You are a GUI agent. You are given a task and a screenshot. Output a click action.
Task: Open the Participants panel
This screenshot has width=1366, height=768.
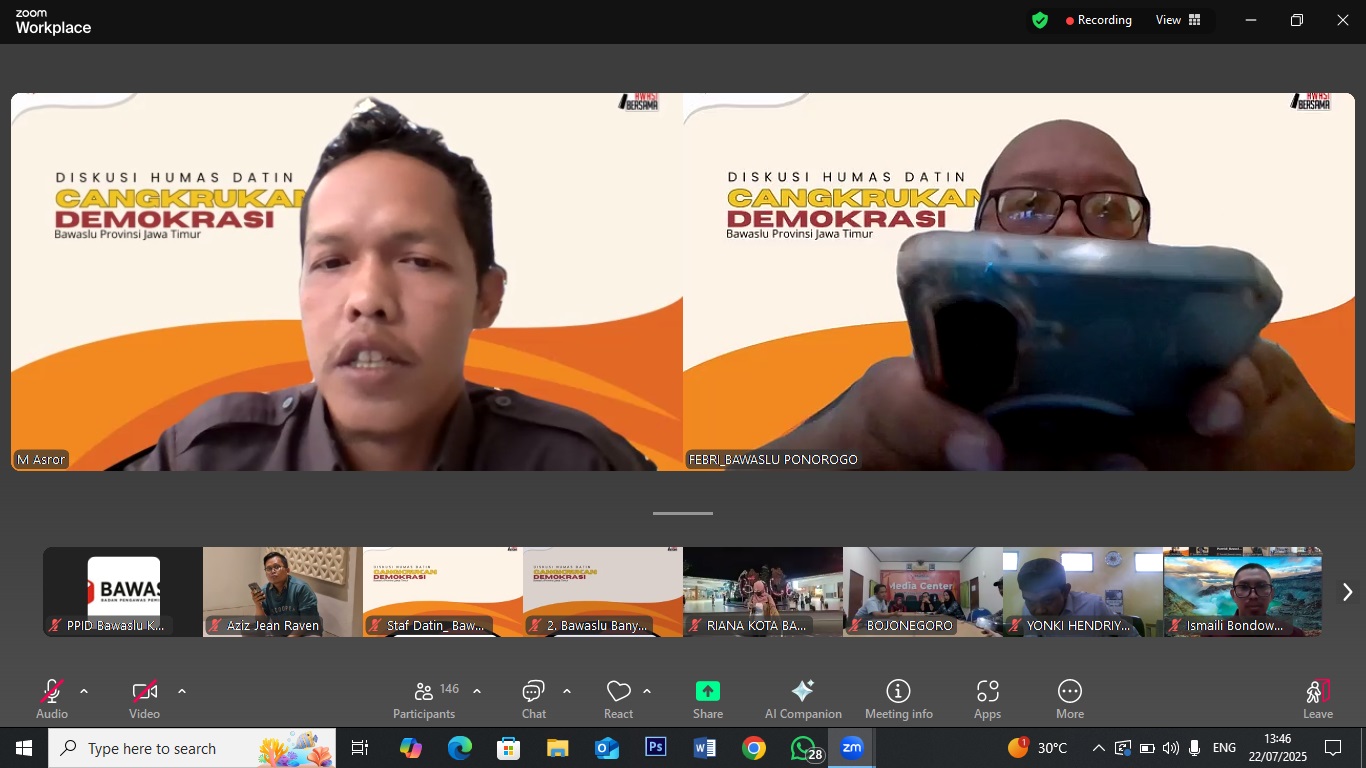[425, 699]
